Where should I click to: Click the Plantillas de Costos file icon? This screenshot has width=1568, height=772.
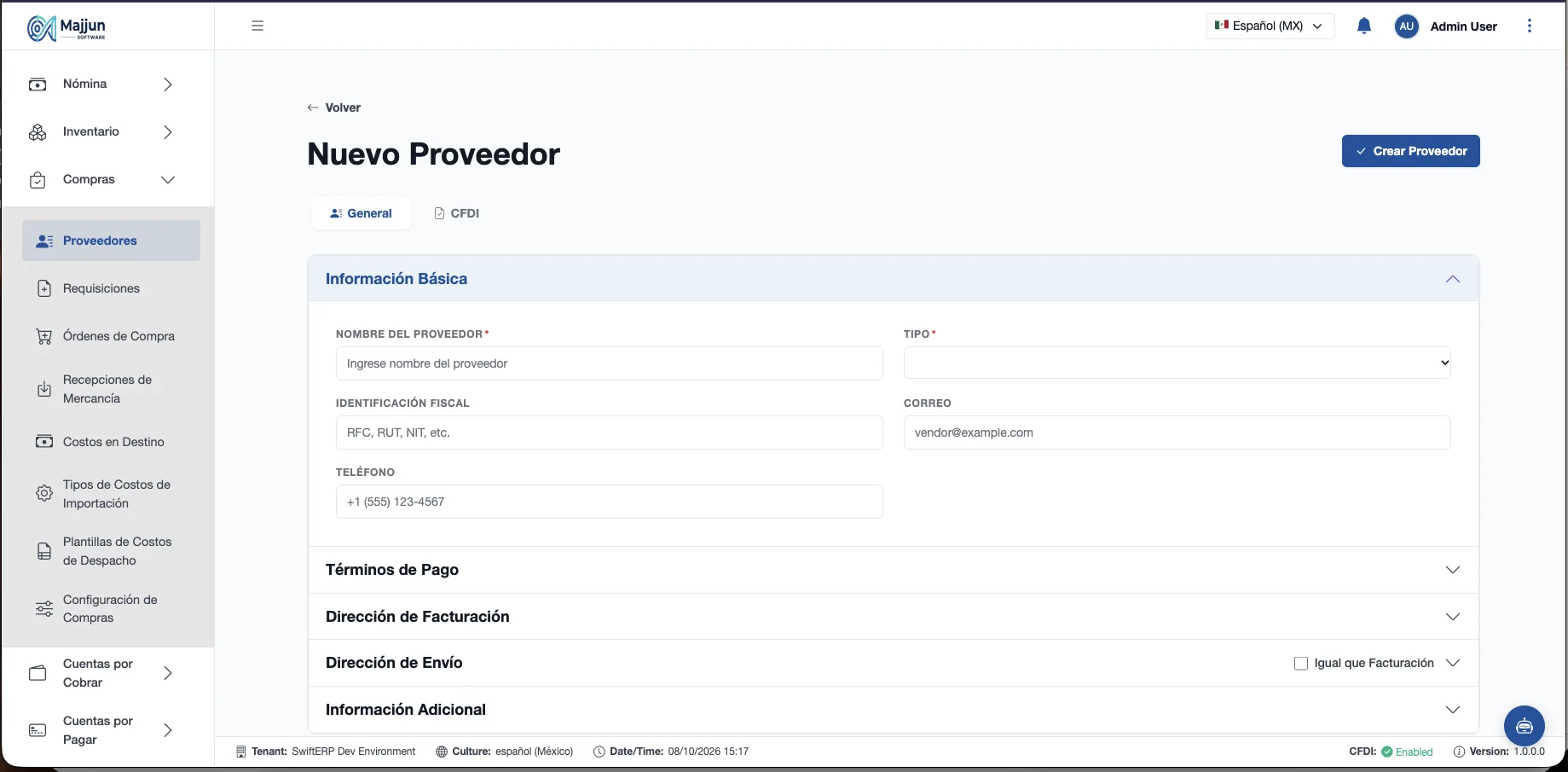pos(44,551)
